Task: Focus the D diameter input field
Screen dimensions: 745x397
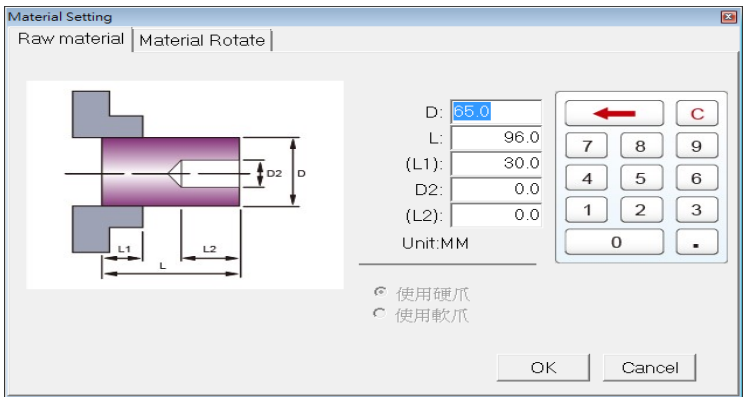Action: (496, 112)
